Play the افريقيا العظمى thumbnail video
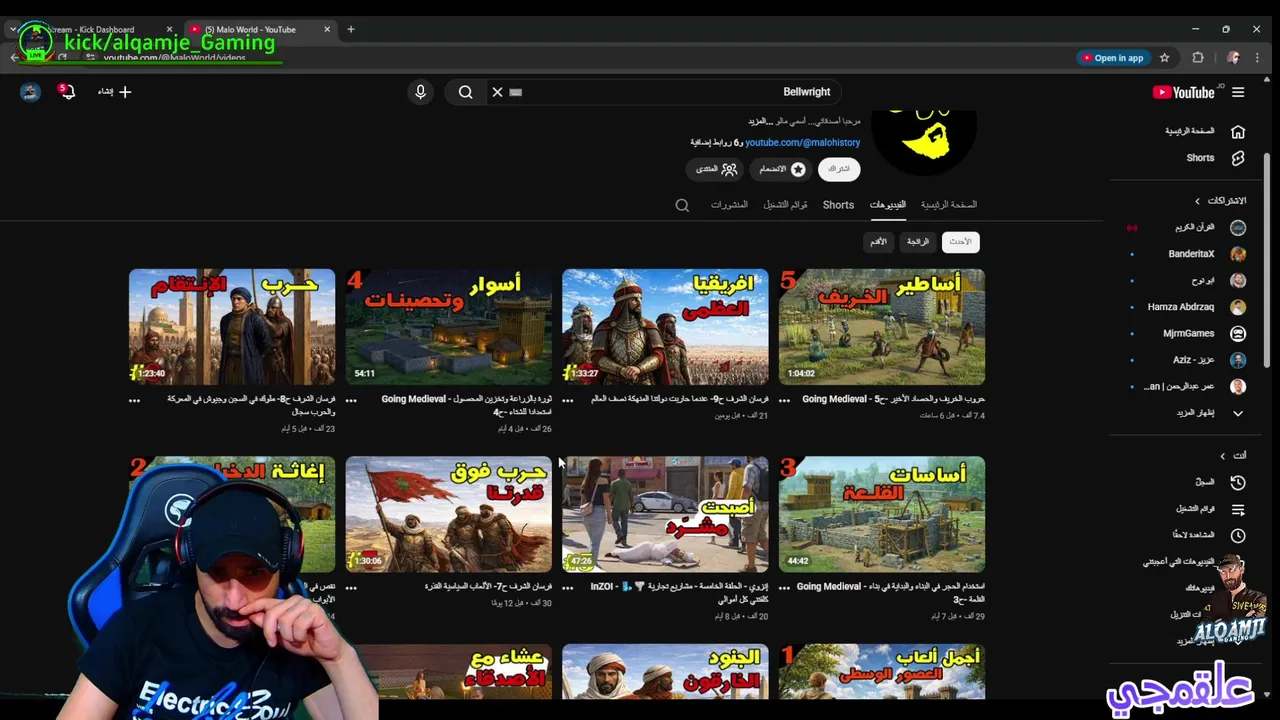Image resolution: width=1280 pixels, height=720 pixels. point(665,327)
